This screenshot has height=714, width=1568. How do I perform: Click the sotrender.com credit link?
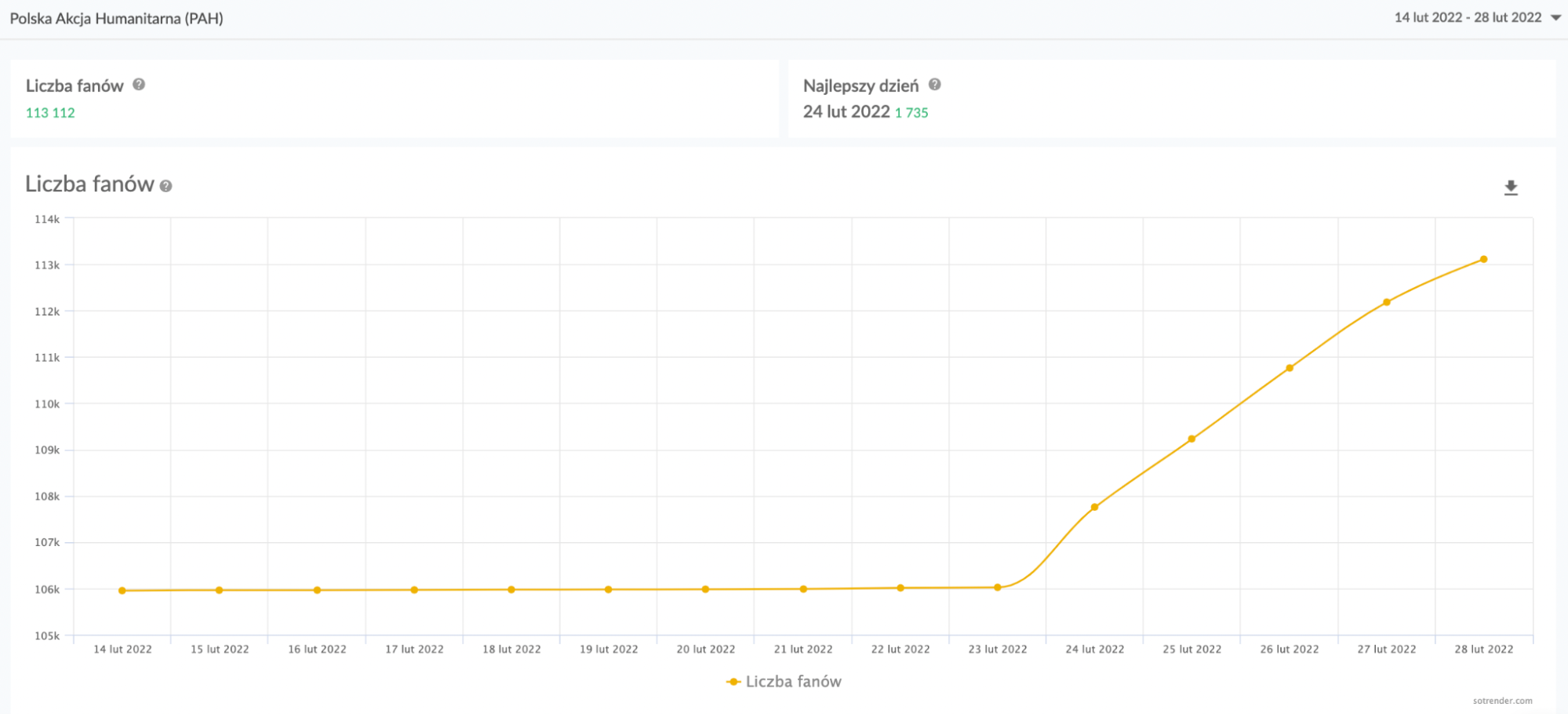click(x=1501, y=701)
